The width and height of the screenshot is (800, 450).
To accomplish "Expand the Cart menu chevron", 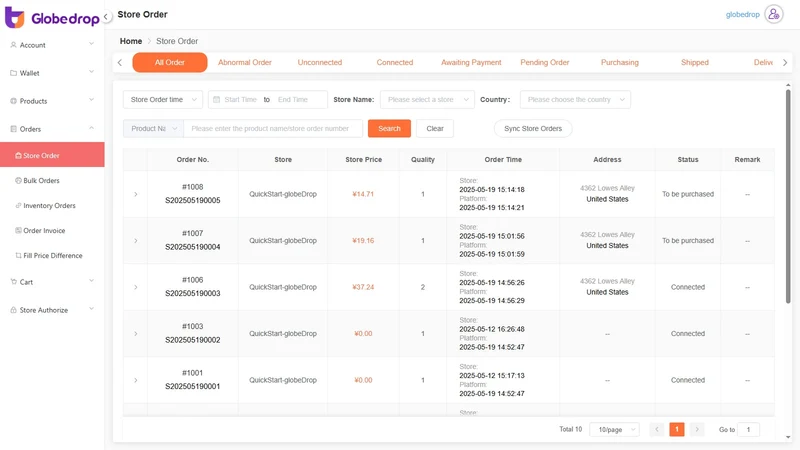I will point(91,281).
